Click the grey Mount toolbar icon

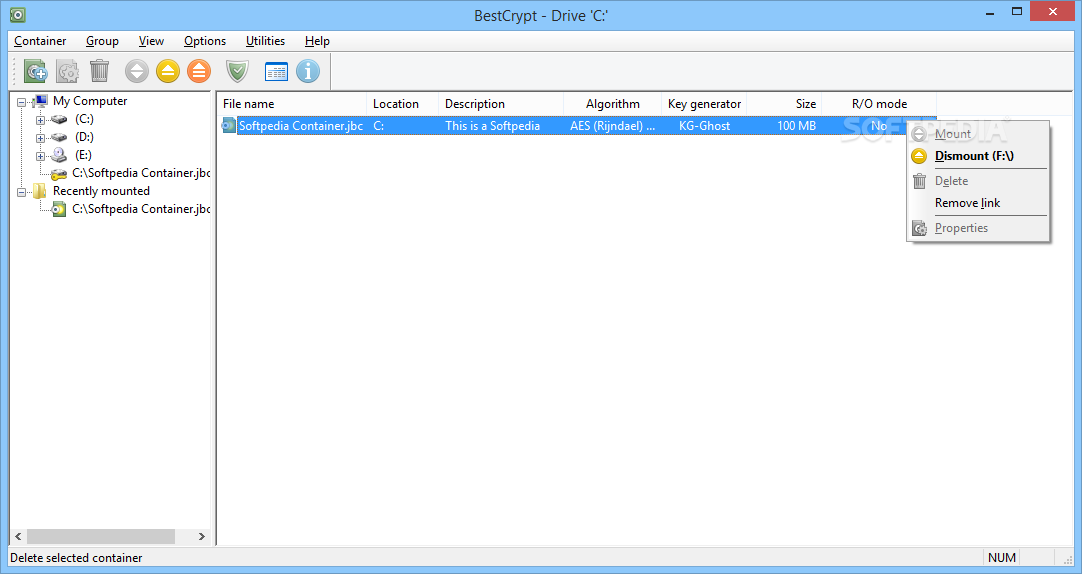[x=137, y=71]
